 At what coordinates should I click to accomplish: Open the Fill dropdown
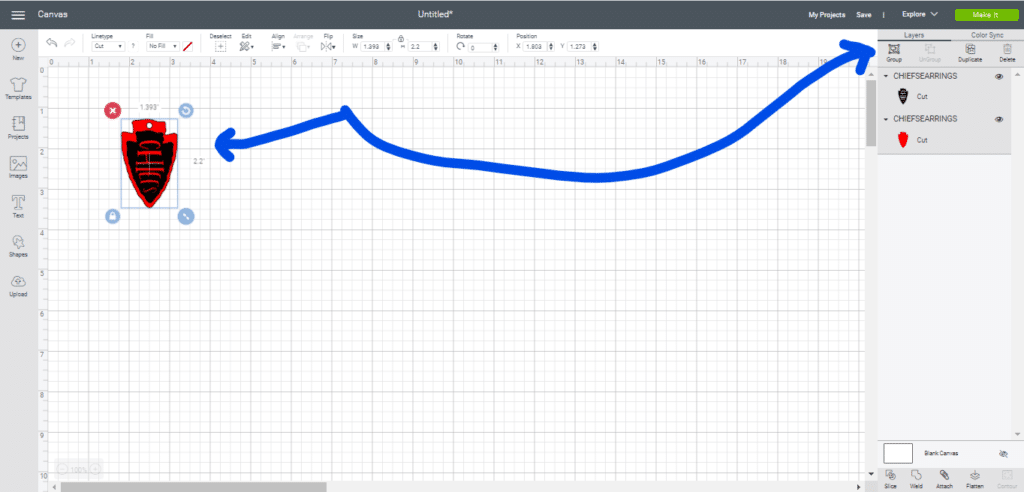click(x=162, y=46)
